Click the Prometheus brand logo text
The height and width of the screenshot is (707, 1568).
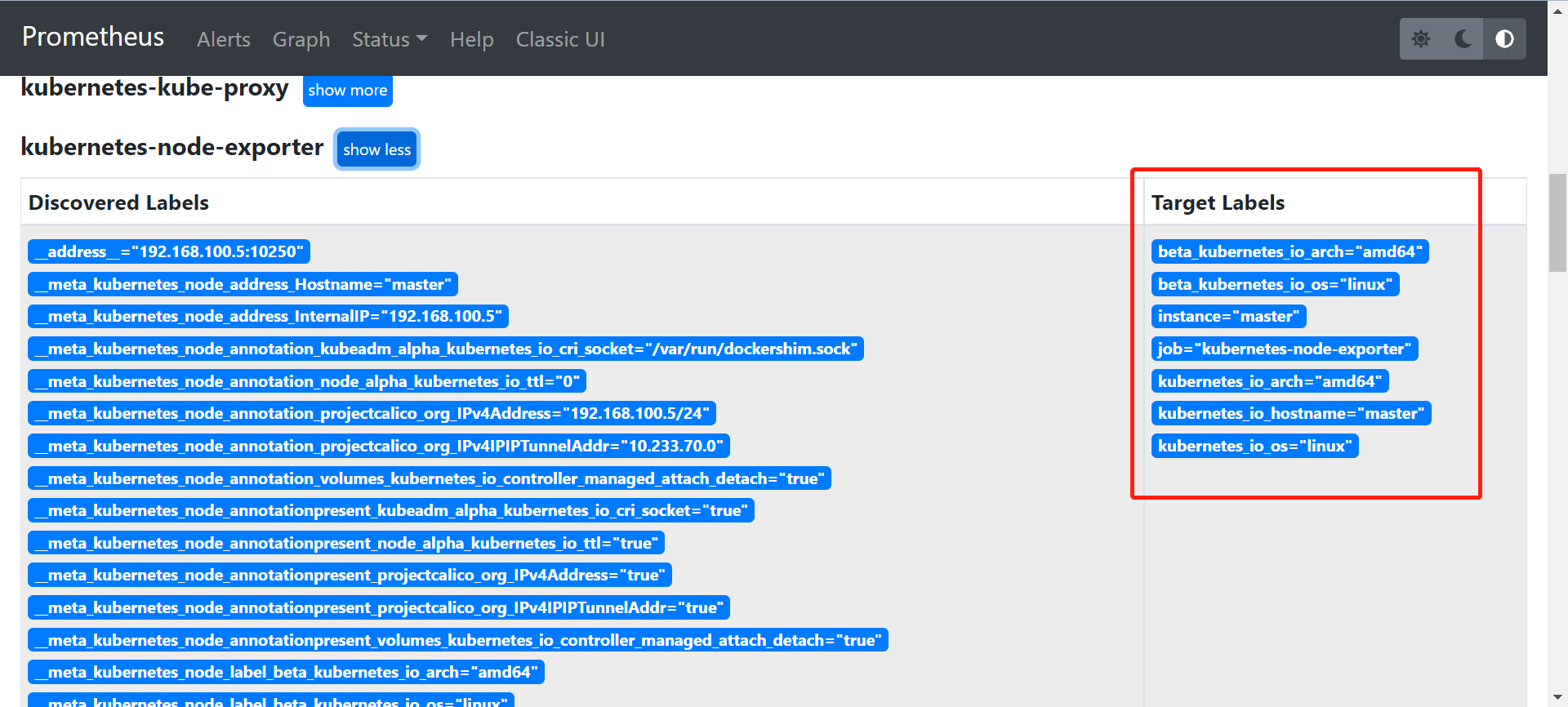coord(93,37)
